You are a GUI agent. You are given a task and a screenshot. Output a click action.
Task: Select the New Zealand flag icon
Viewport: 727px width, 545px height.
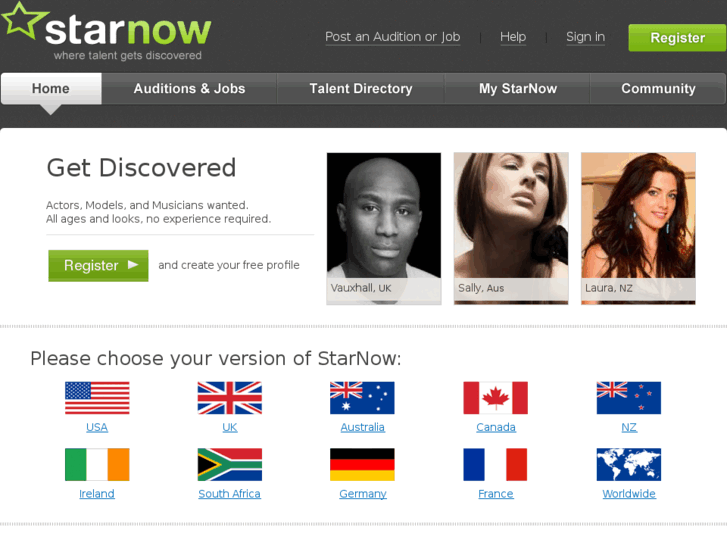[x=629, y=398]
